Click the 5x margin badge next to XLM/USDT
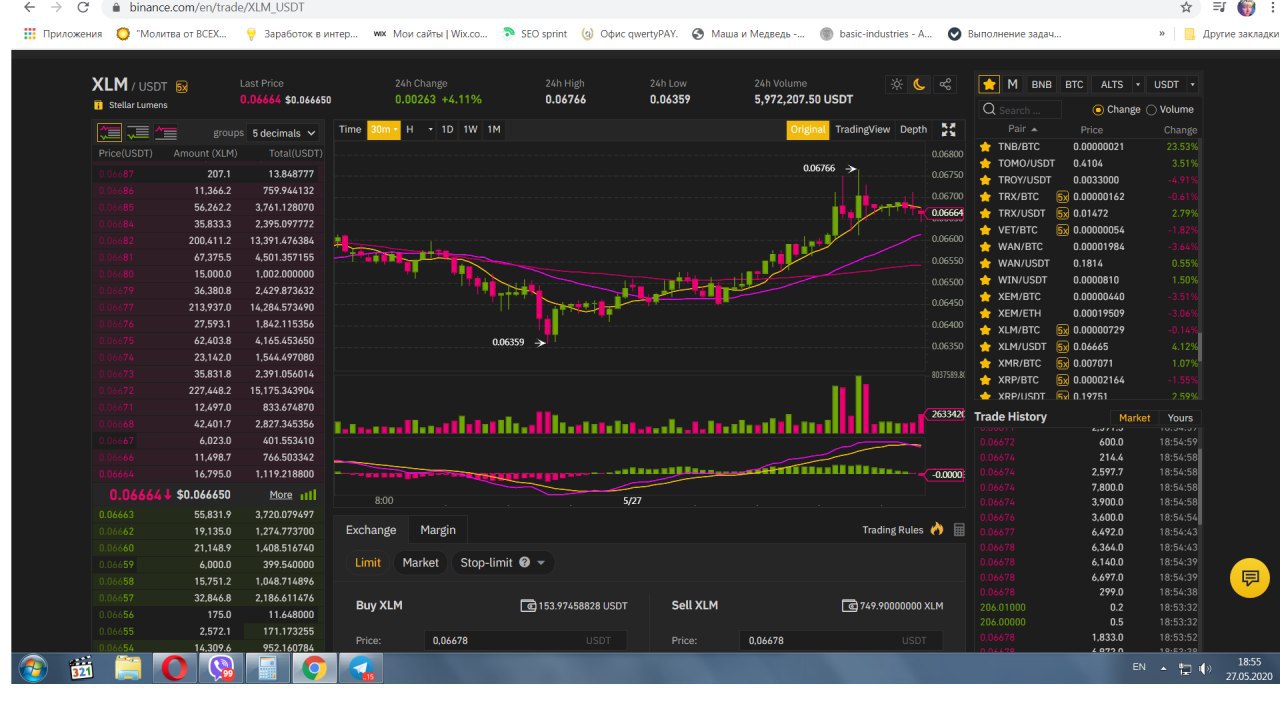 click(x=181, y=87)
